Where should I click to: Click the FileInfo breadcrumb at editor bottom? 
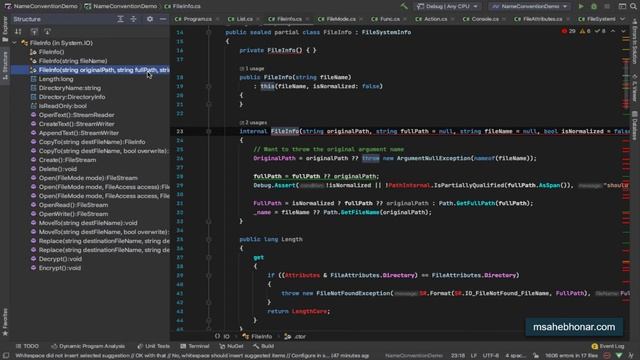click(257, 336)
